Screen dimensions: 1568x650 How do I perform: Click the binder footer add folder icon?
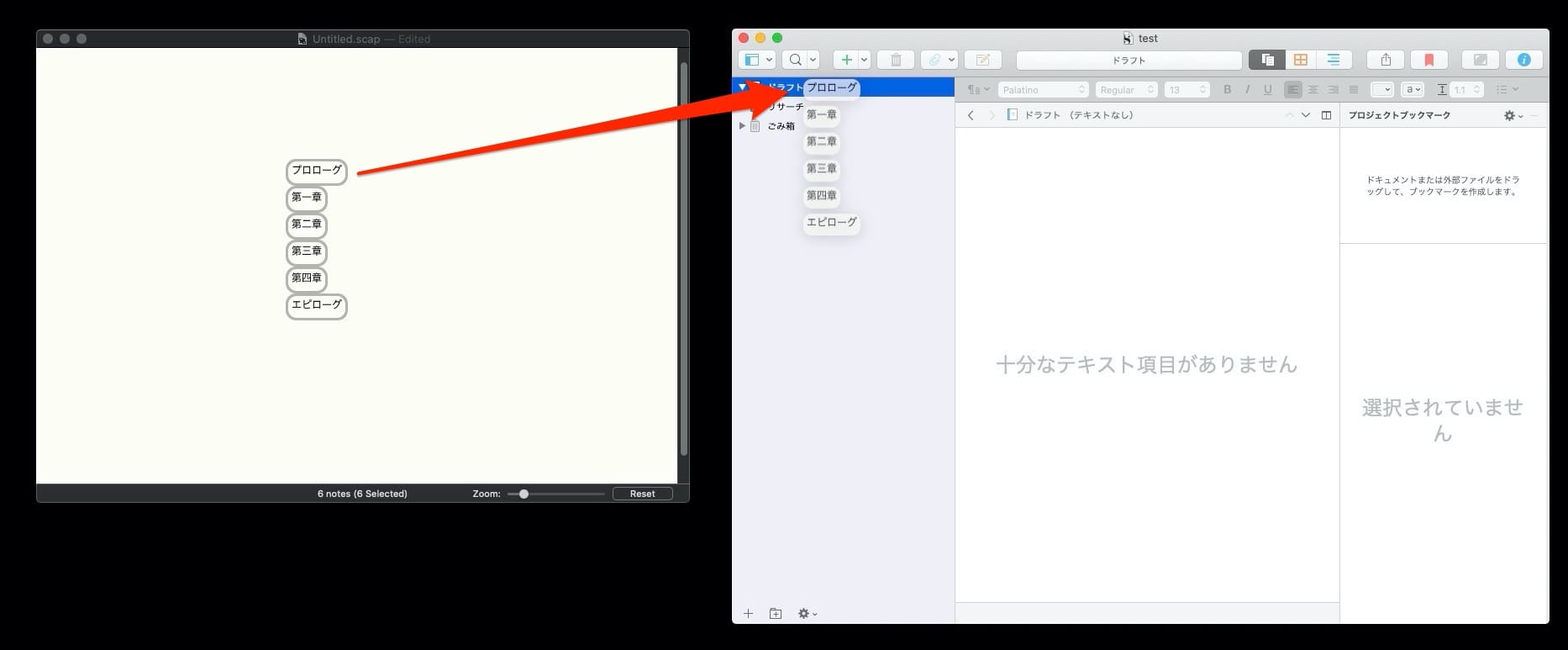[x=776, y=614]
